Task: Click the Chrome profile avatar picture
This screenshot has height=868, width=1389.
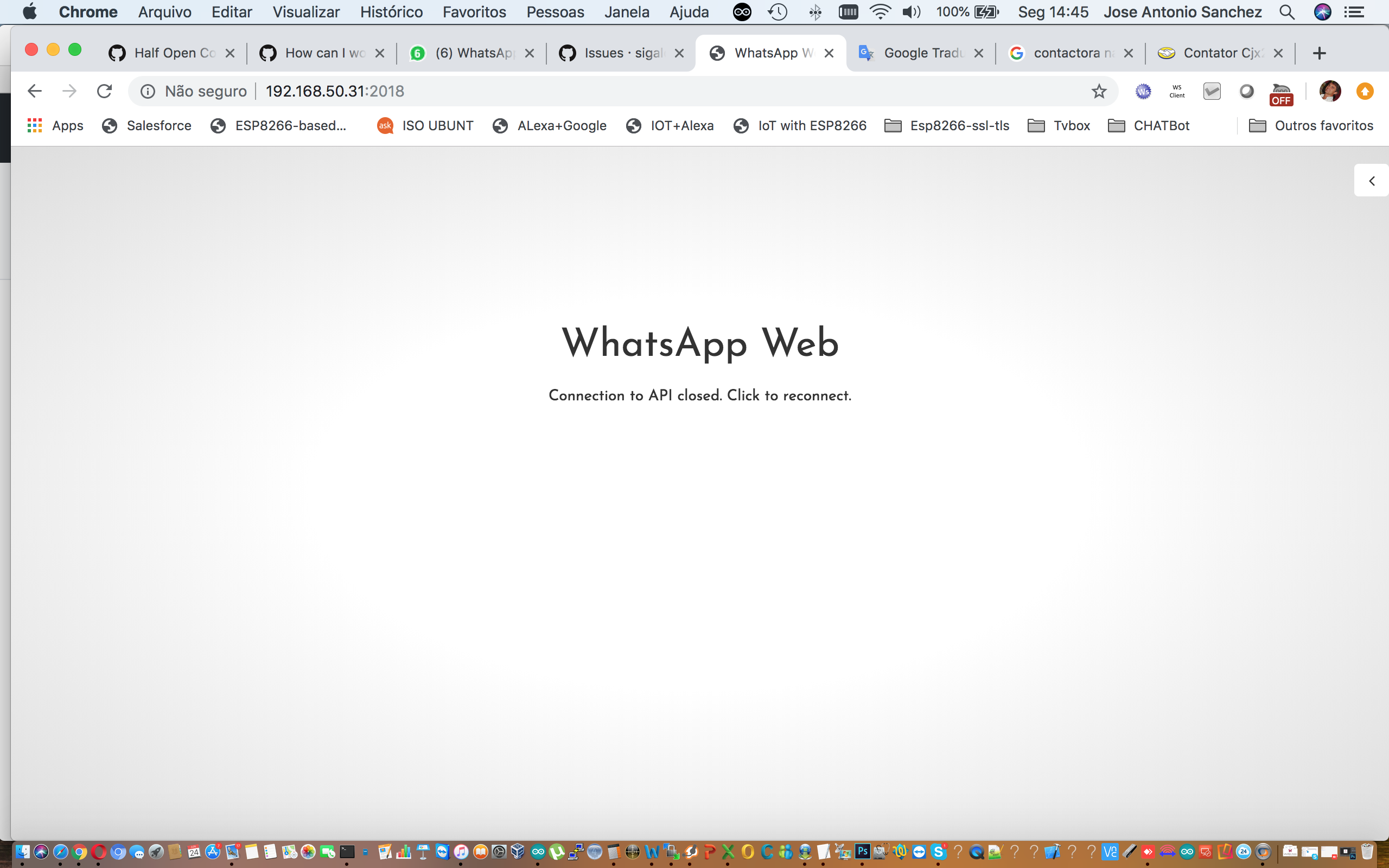Action: (1330, 91)
